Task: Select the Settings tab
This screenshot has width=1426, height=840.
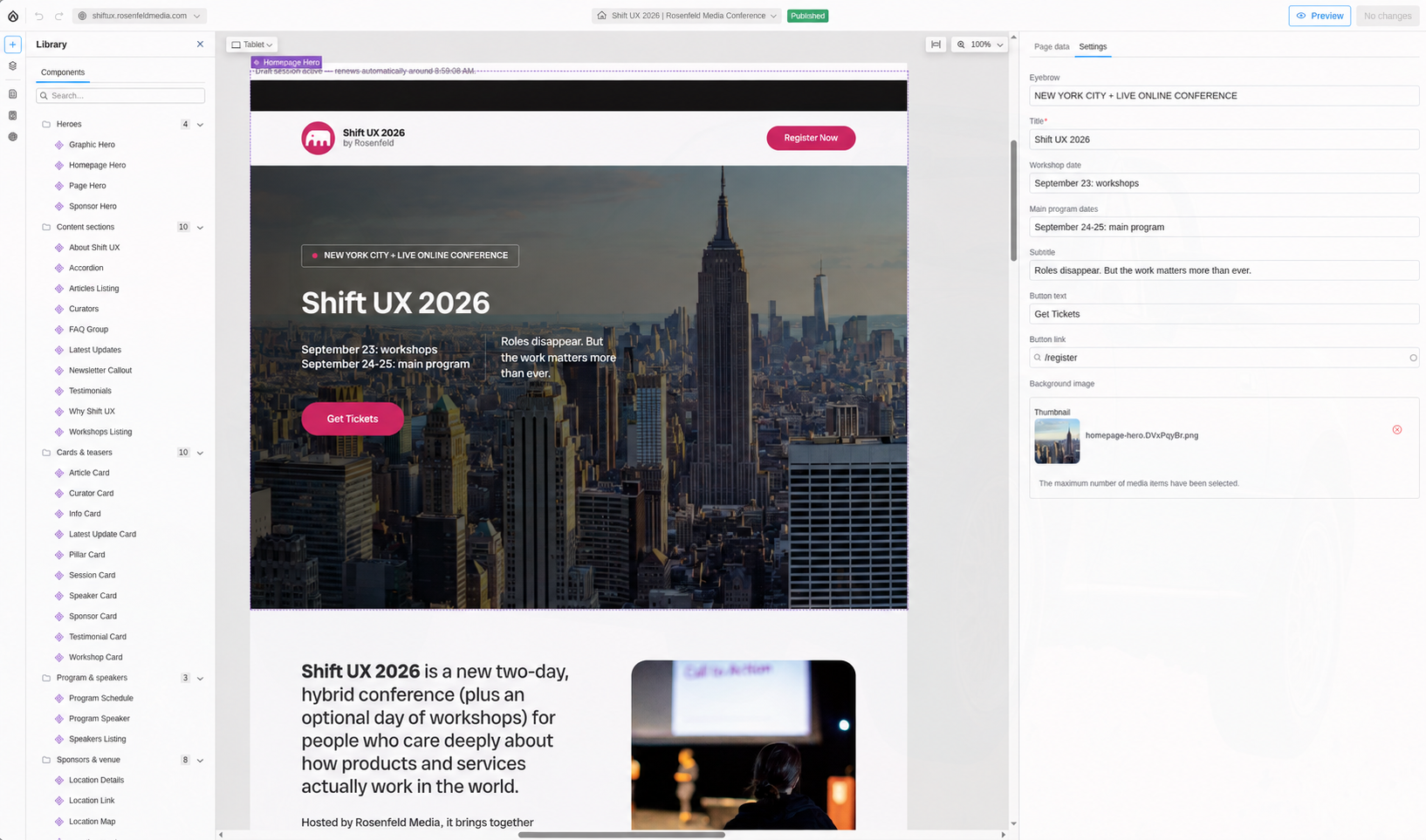Action: coord(1093,47)
